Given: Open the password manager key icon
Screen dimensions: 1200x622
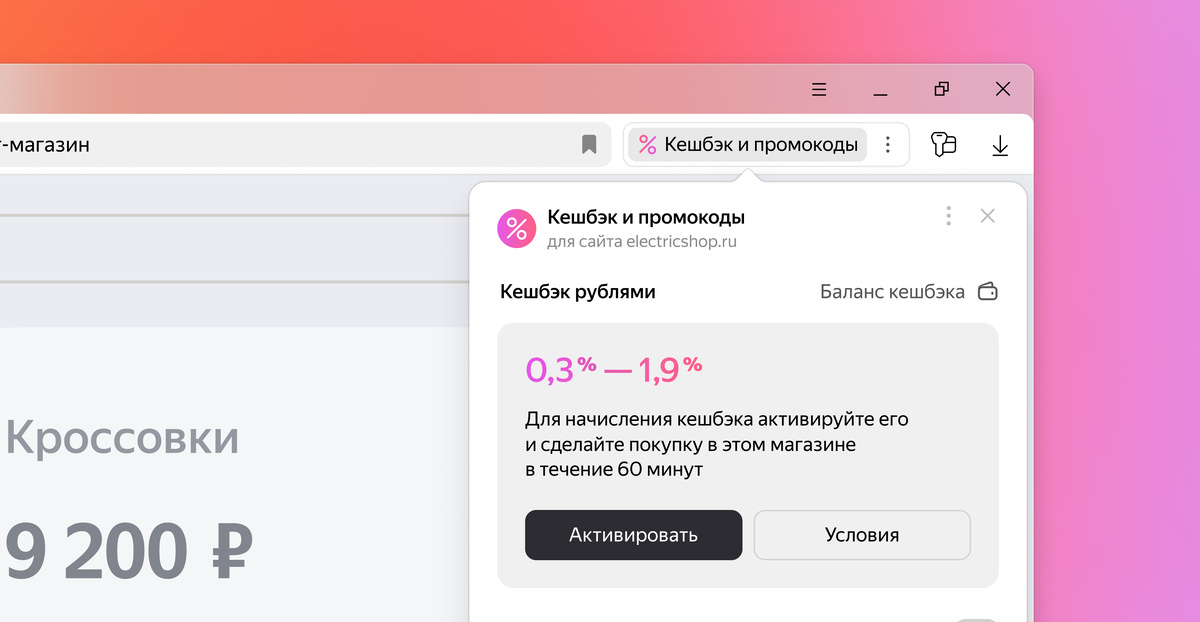Looking at the screenshot, I should coord(944,144).
